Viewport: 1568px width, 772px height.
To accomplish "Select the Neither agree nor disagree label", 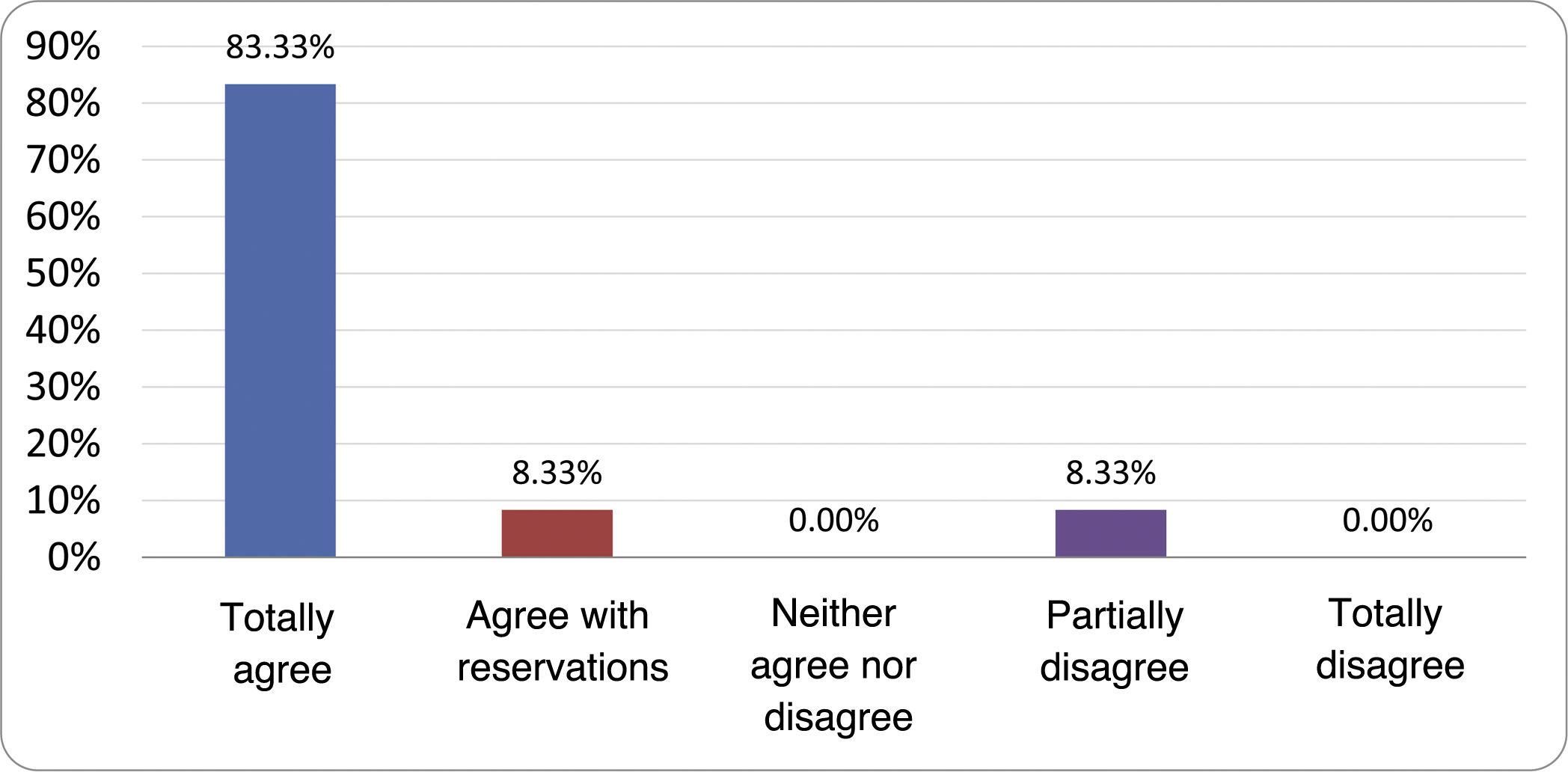I will 834,665.
